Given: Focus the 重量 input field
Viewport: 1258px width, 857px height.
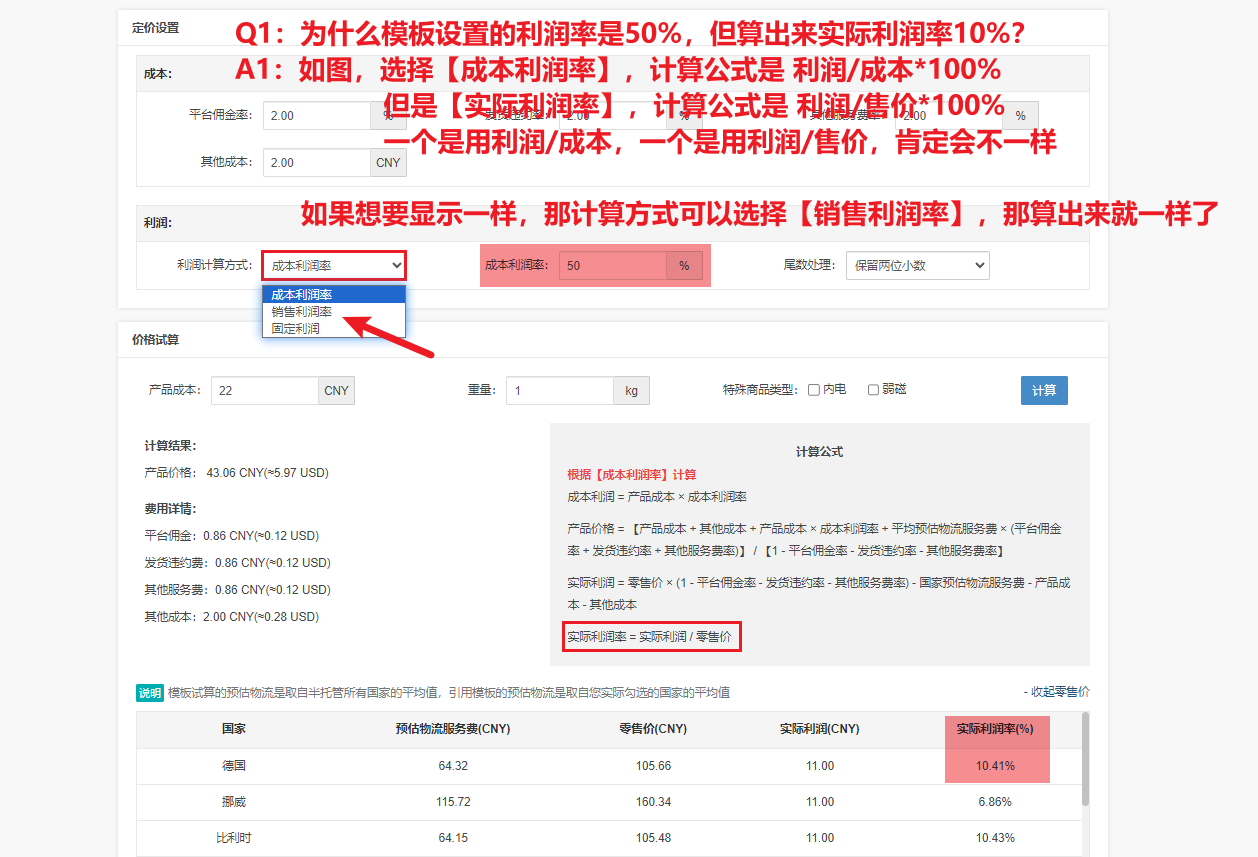Looking at the screenshot, I should tap(560, 390).
